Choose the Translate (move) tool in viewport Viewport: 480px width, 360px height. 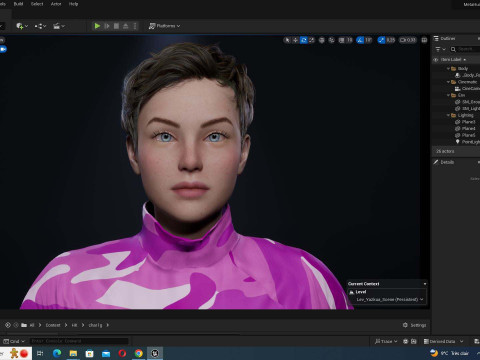point(295,40)
